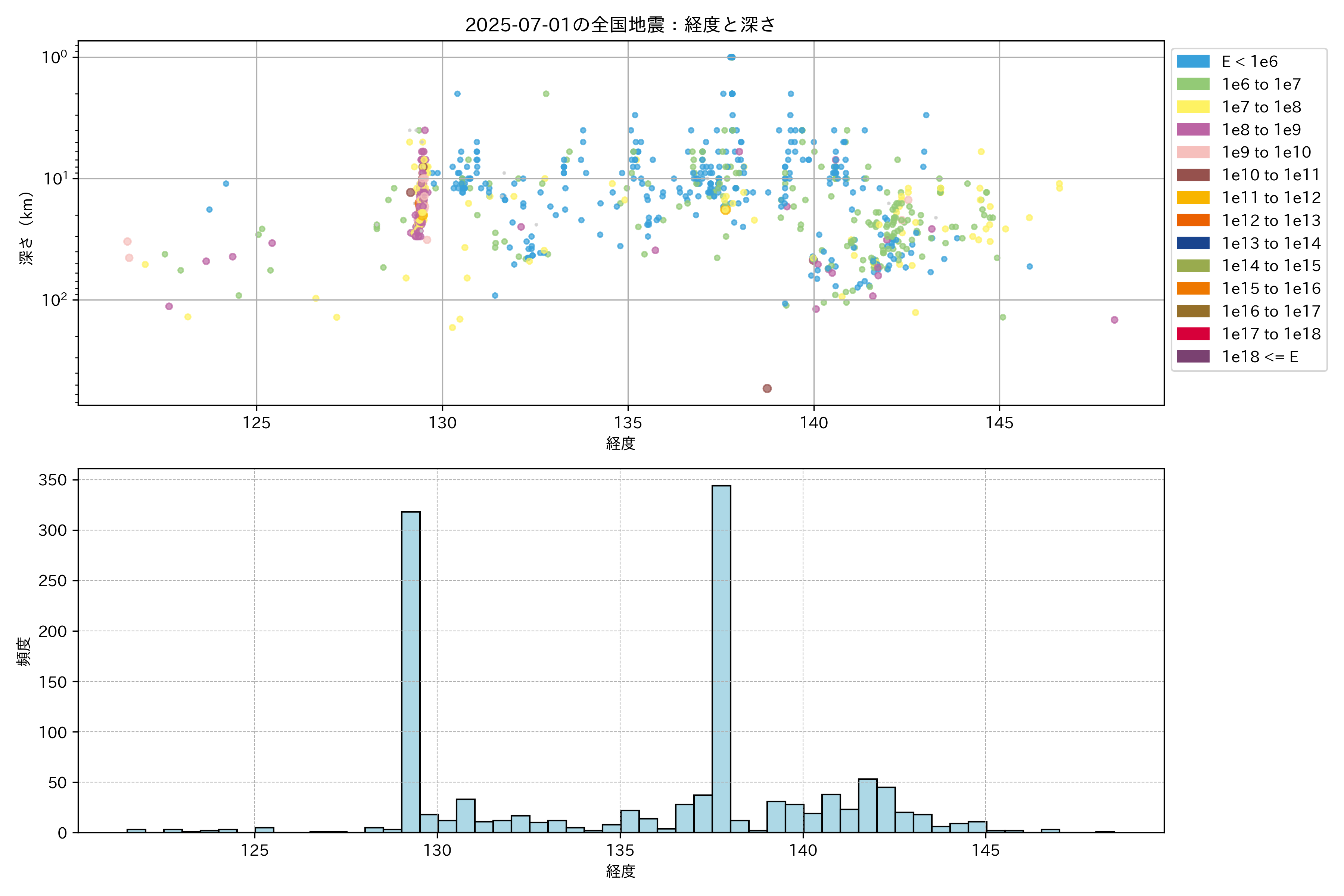Click the dark blue 1e13 to 1e14 swatch
The image size is (1344, 896).
(x=1193, y=243)
